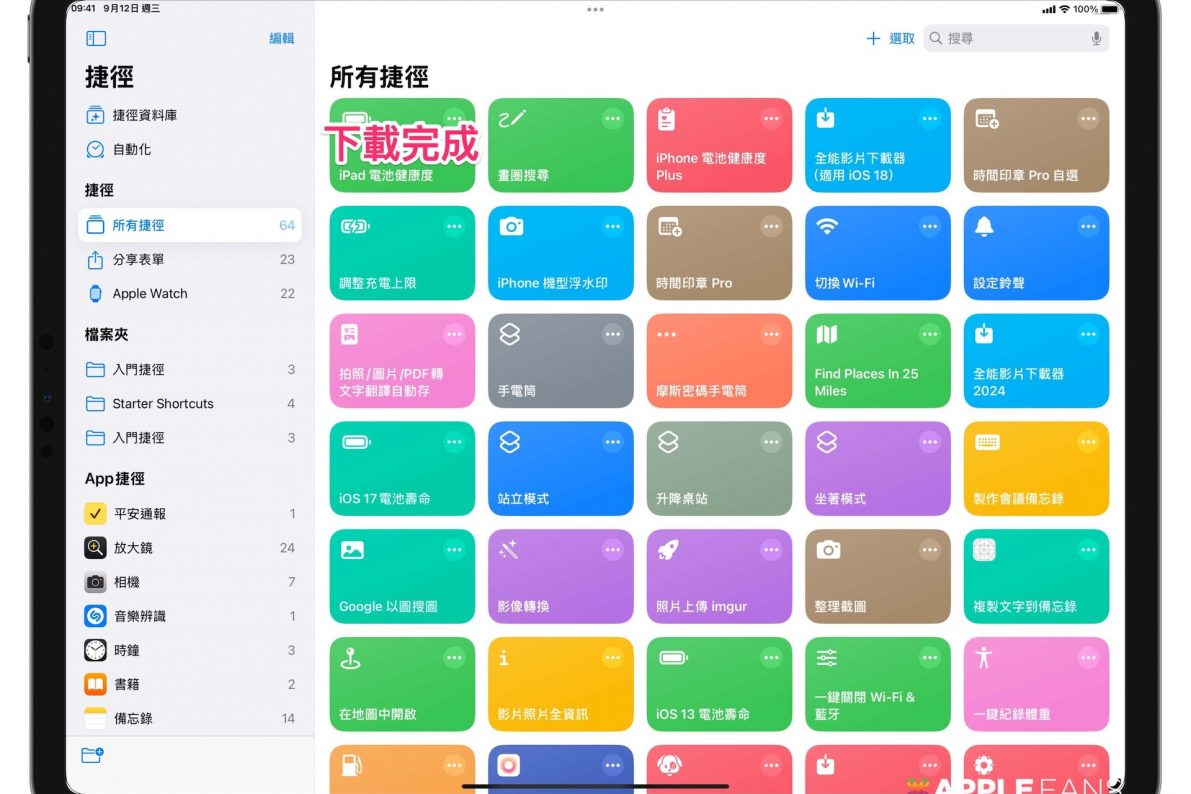Click the 選取 button

902,38
